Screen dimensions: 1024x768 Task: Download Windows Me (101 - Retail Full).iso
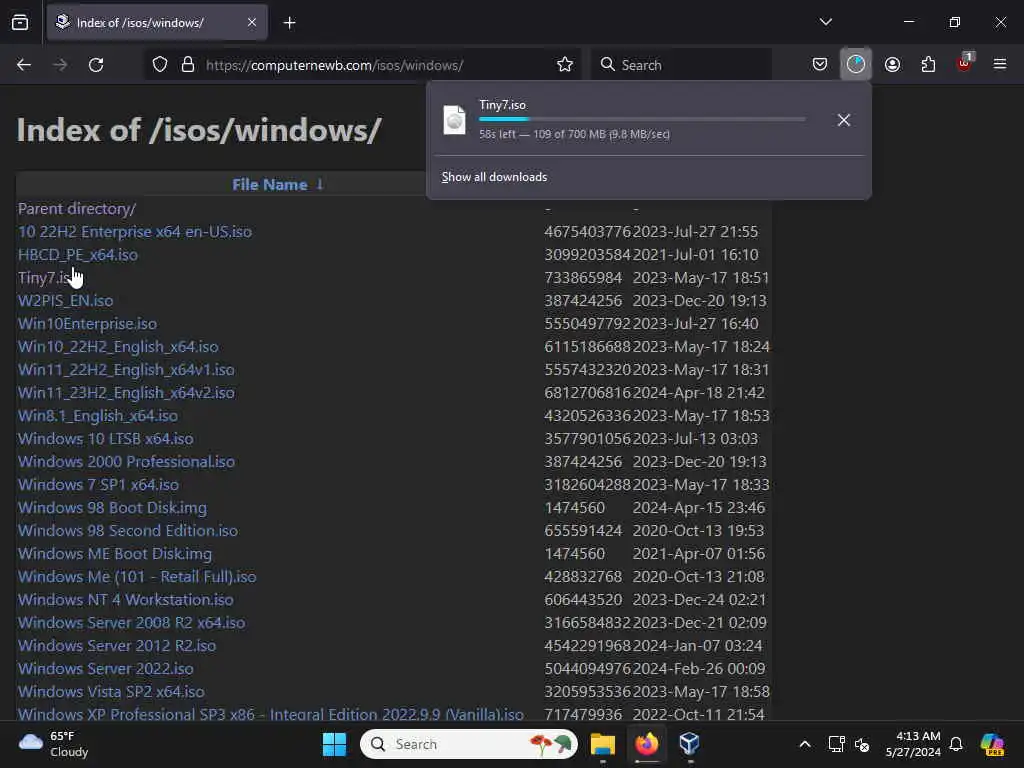coord(137,576)
